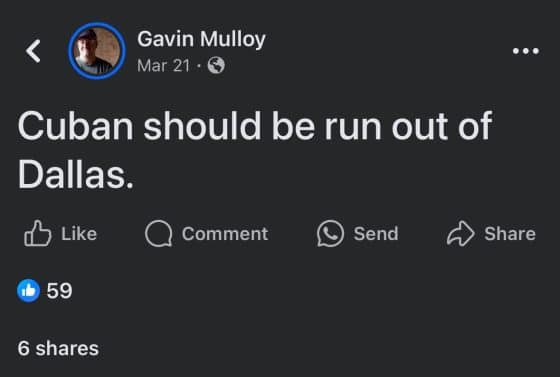
Task: Click the word Cuban in the post
Action: pyautogui.click(x=76, y=126)
